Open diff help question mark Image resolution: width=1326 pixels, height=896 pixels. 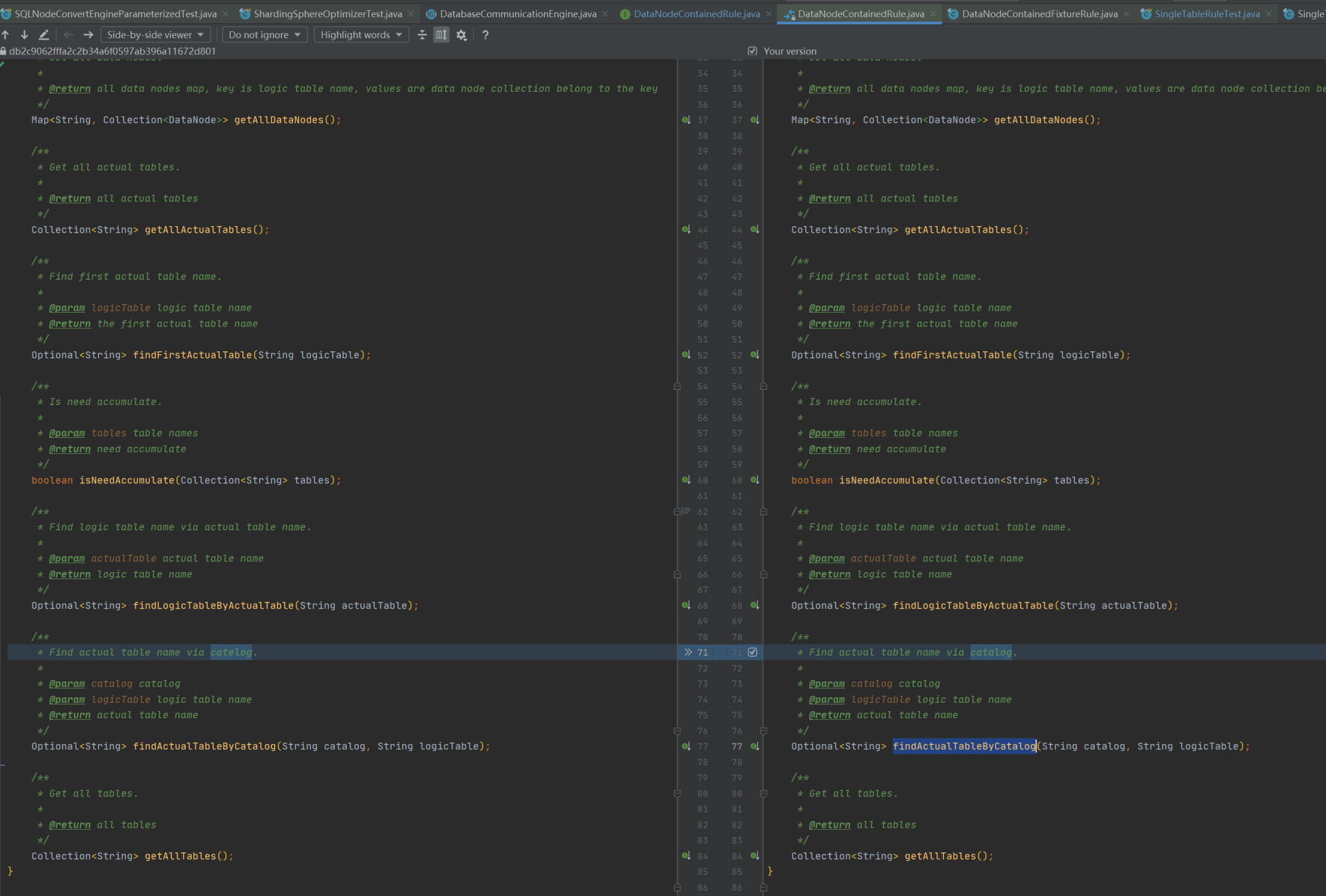485,35
